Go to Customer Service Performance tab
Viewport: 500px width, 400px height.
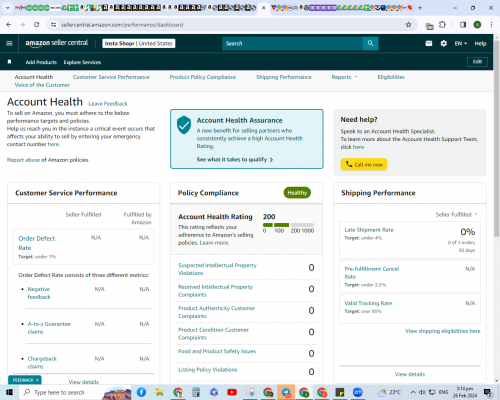point(111,77)
